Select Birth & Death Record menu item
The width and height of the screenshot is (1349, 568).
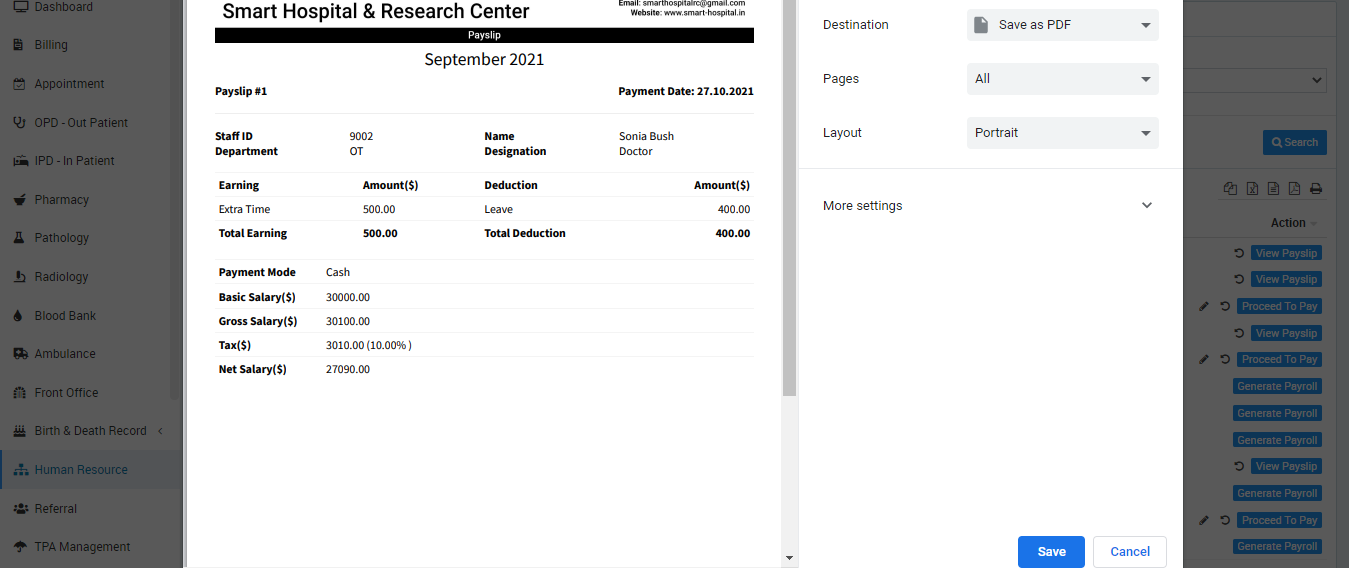90,431
